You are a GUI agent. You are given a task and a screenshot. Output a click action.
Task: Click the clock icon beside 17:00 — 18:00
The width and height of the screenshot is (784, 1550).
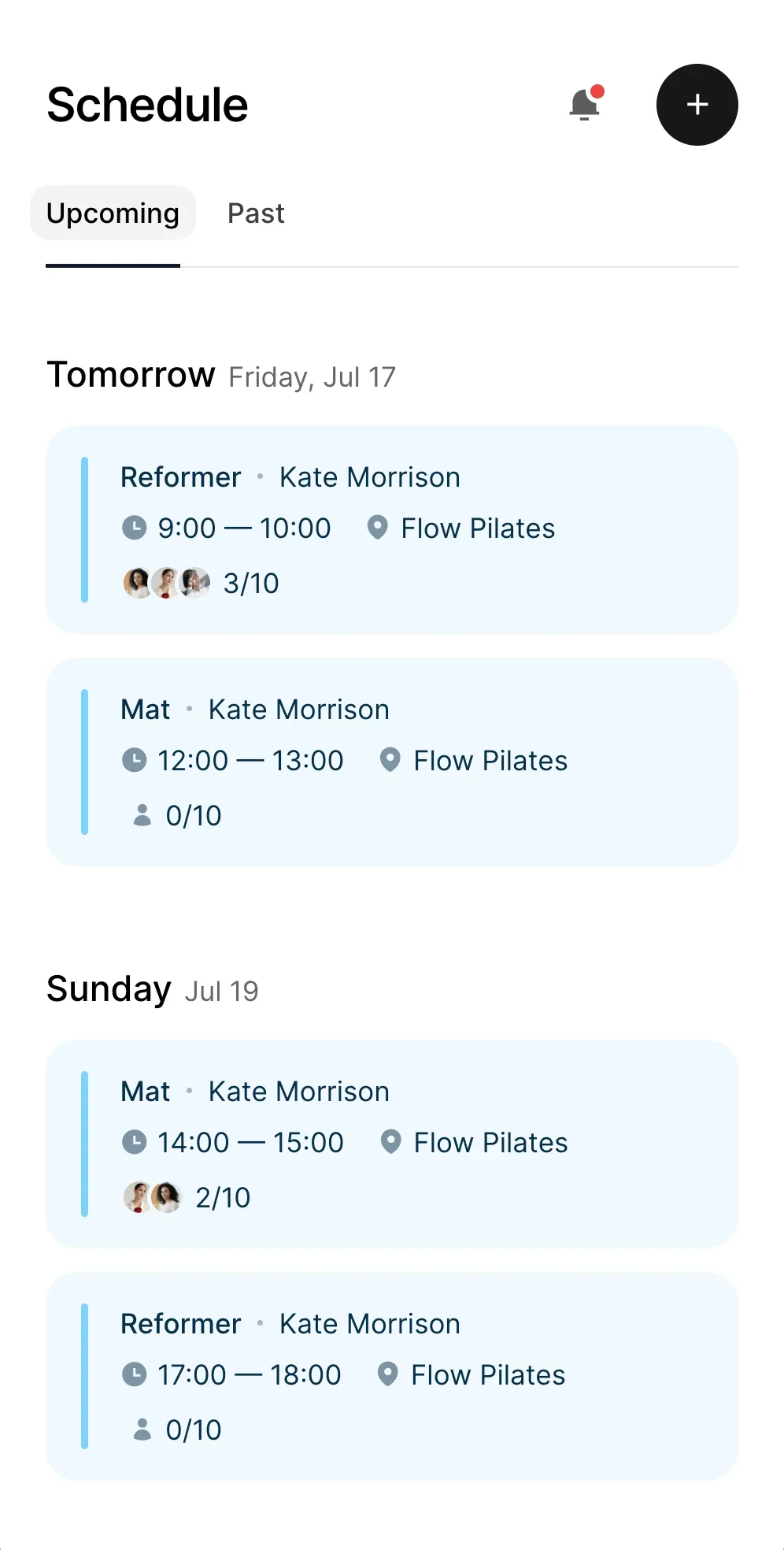click(x=135, y=1374)
